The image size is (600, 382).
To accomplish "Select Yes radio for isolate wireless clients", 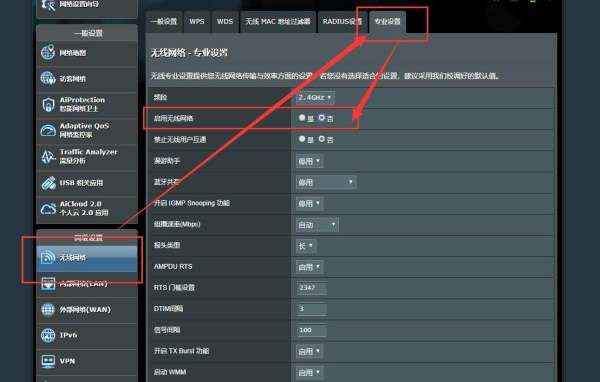I will point(302,139).
